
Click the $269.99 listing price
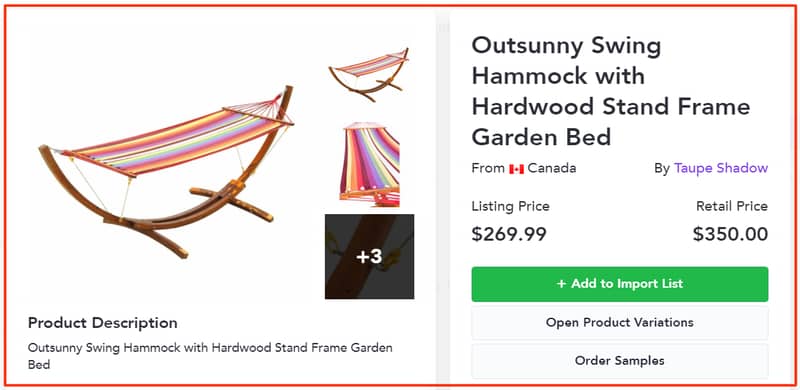pyautogui.click(x=509, y=234)
